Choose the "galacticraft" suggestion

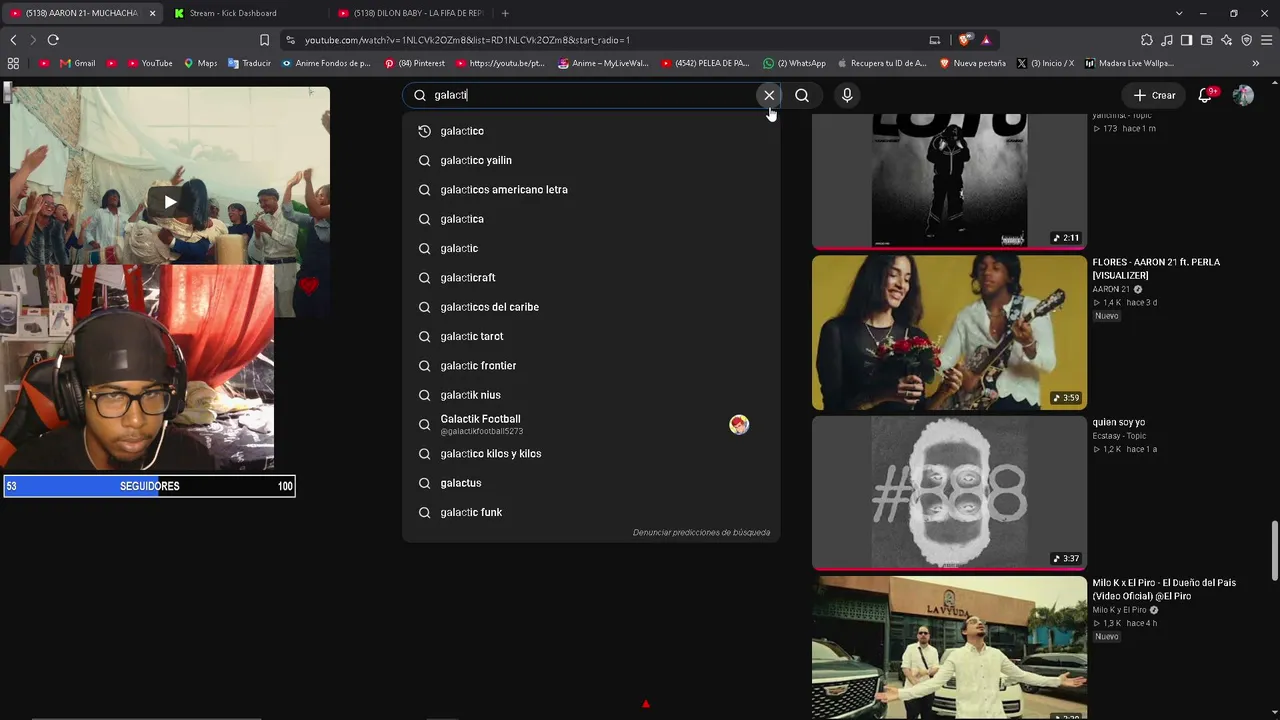pyautogui.click(x=591, y=278)
